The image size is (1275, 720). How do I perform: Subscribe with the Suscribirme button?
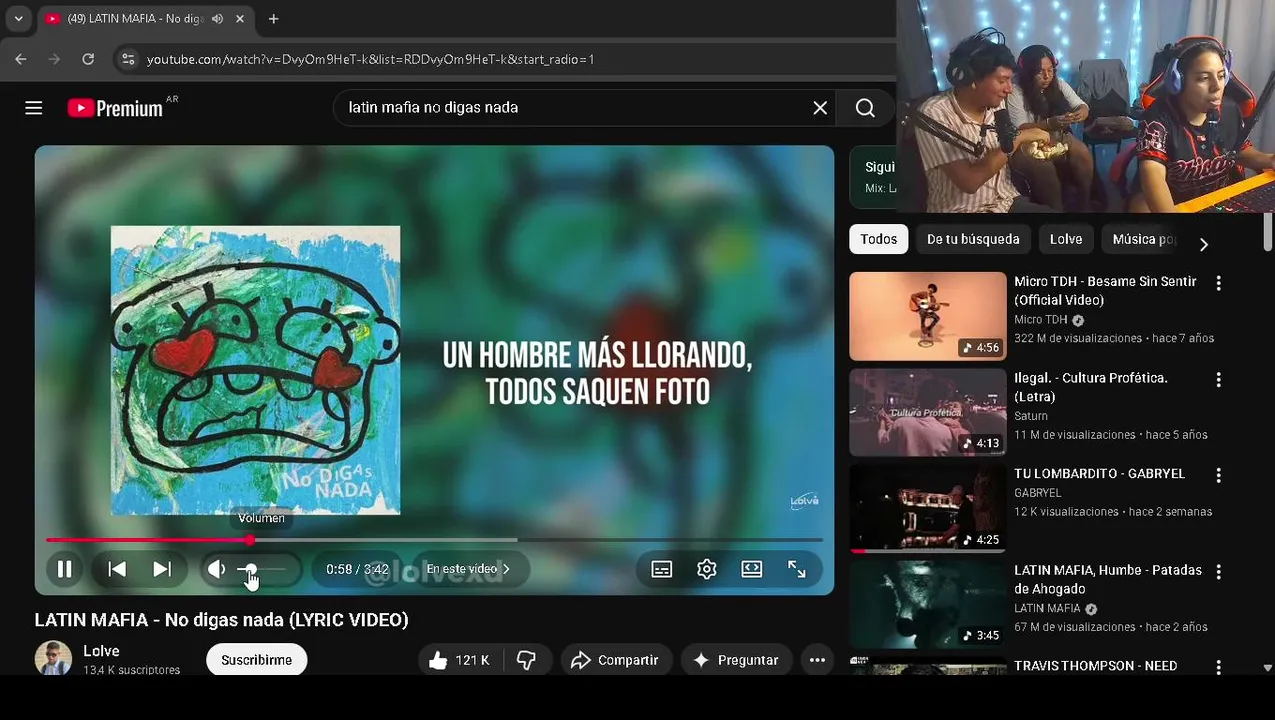256,660
